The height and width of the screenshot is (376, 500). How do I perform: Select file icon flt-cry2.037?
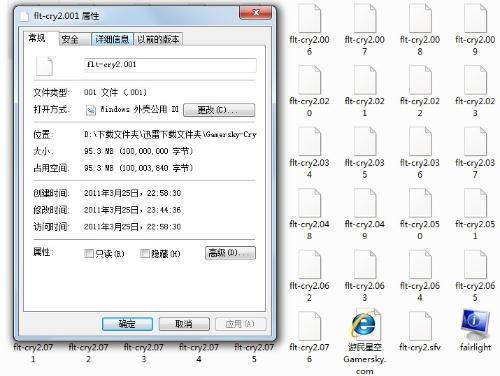click(475, 142)
